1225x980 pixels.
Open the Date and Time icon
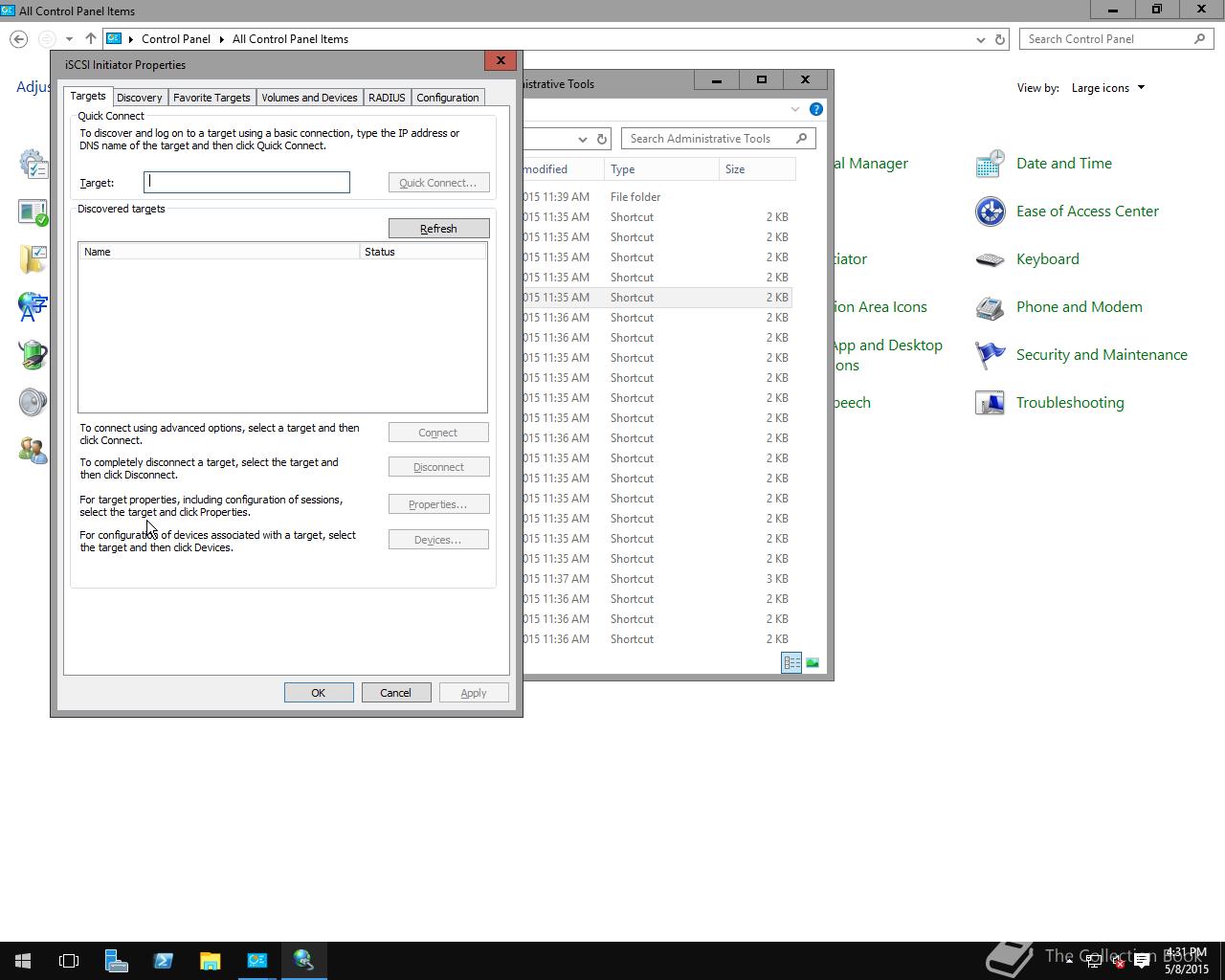[x=990, y=164]
